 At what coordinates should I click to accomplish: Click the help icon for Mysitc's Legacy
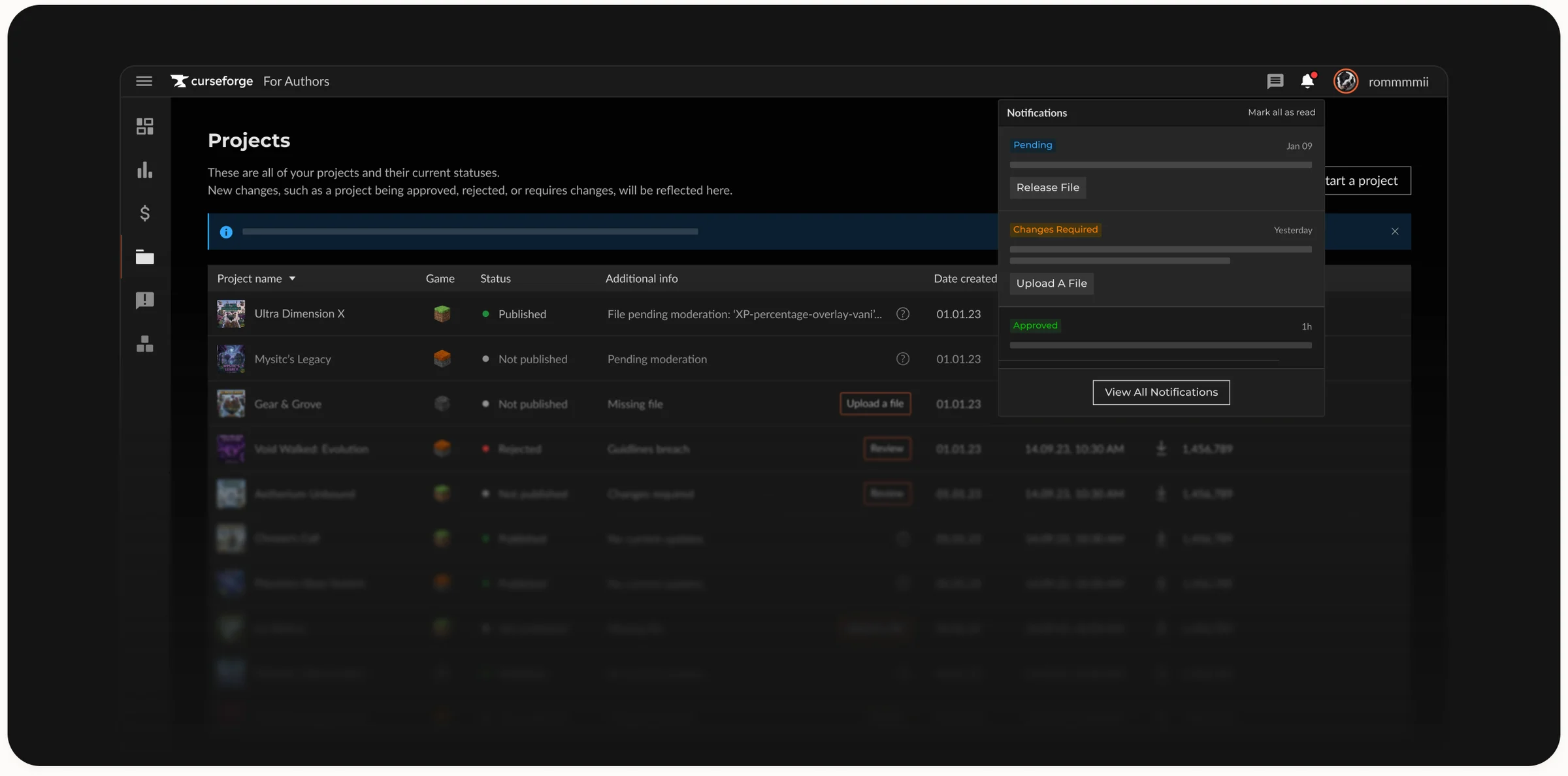pos(902,359)
